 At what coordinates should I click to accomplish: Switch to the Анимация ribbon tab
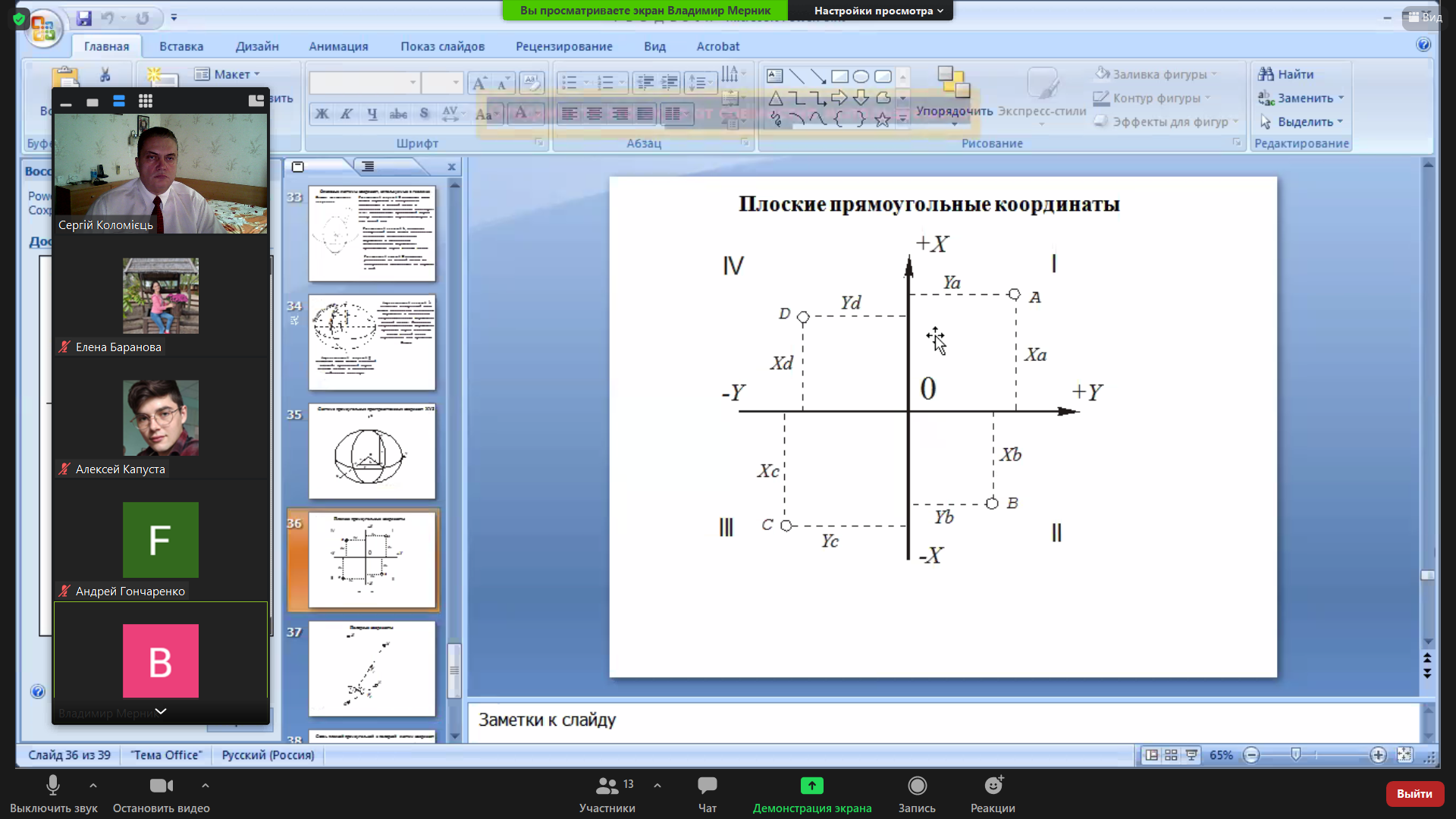(x=338, y=46)
